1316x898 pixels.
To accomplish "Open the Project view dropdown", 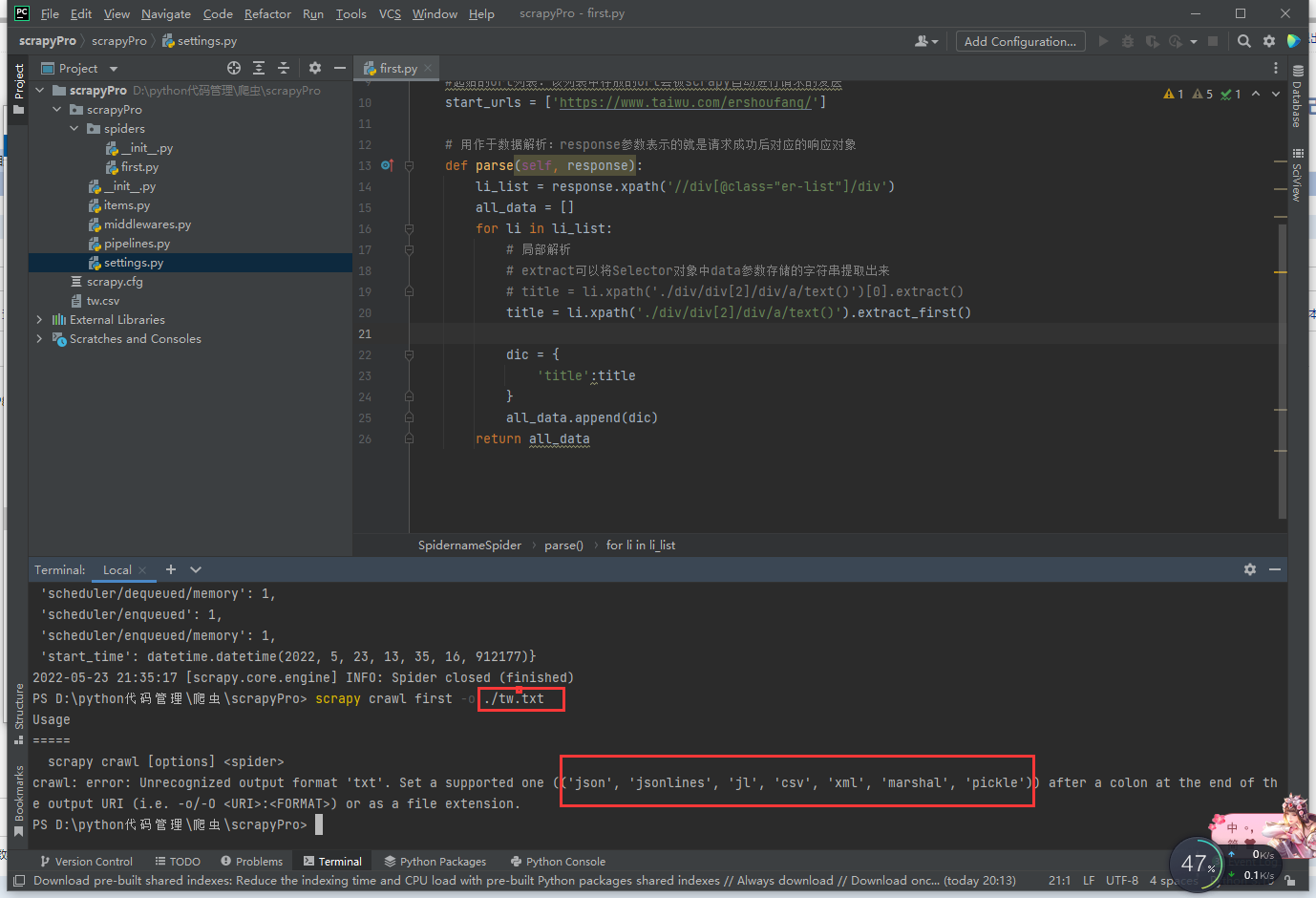I will tap(114, 69).
